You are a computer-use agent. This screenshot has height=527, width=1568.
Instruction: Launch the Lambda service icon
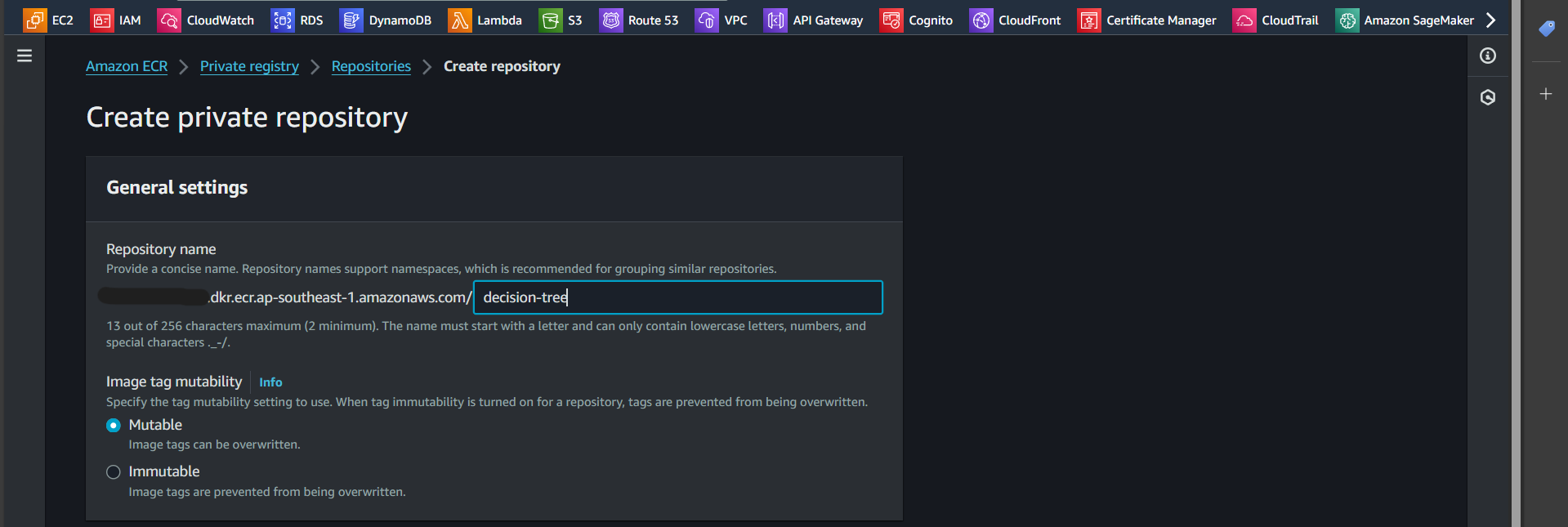pyautogui.click(x=459, y=20)
